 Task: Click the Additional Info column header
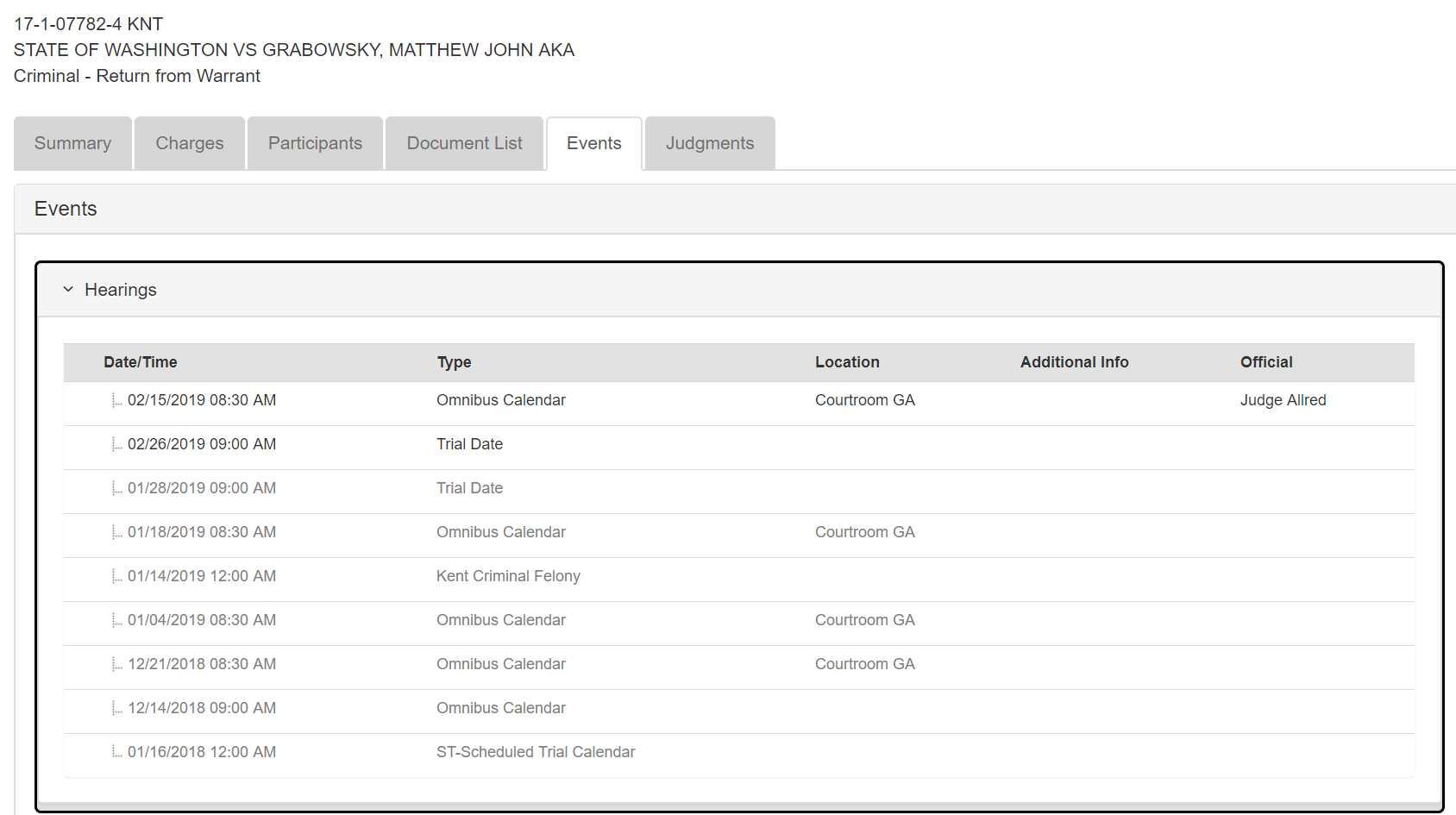coord(1074,362)
